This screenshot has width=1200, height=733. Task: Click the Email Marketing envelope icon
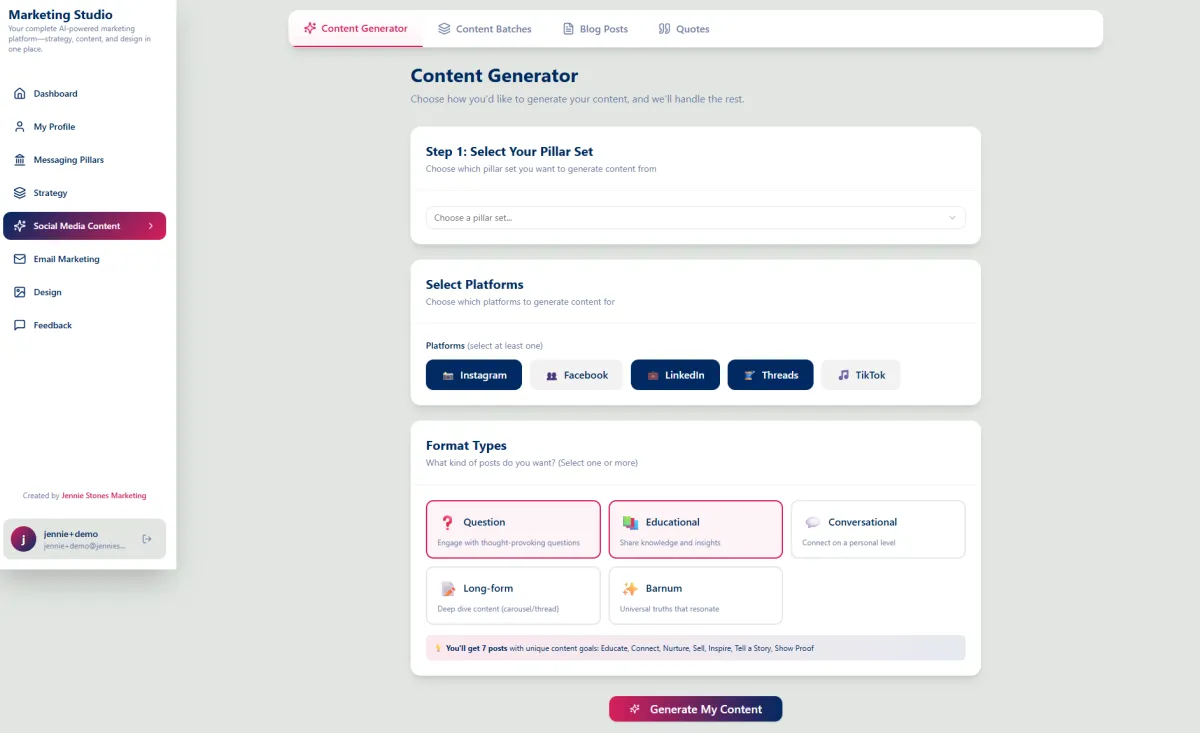tap(20, 259)
